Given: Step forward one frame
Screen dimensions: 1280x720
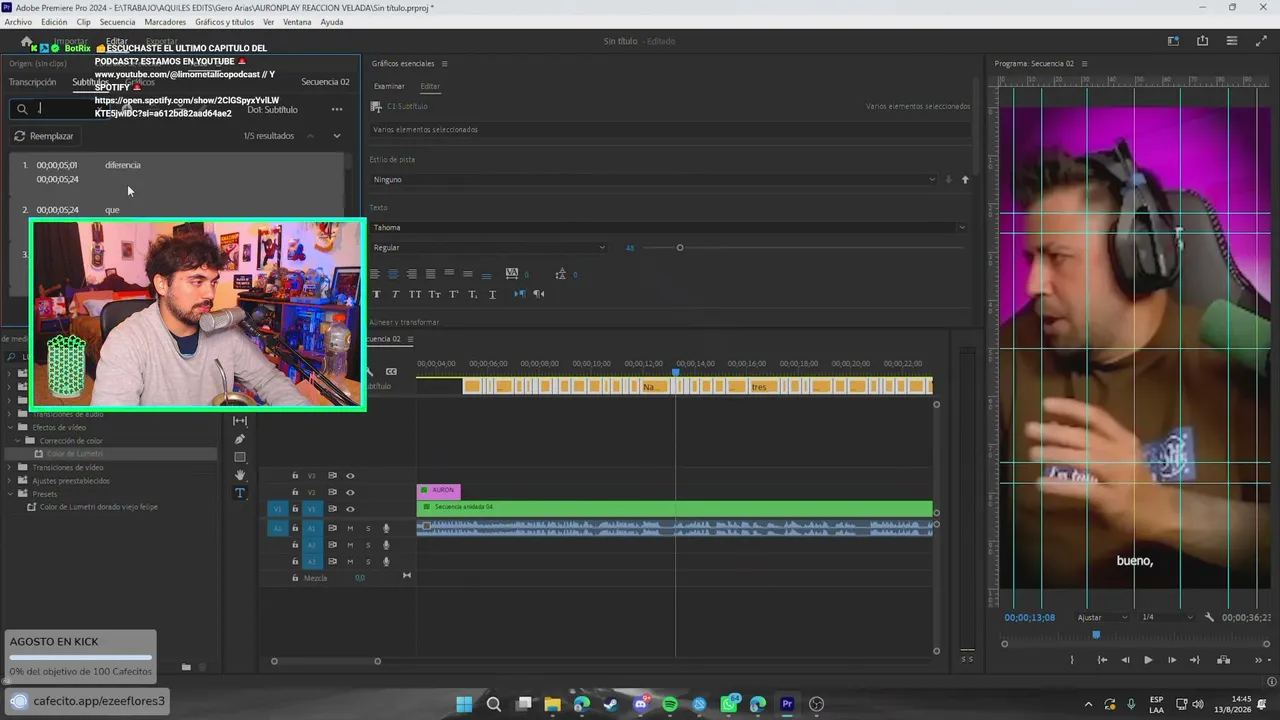Looking at the screenshot, I should [x=1172, y=660].
